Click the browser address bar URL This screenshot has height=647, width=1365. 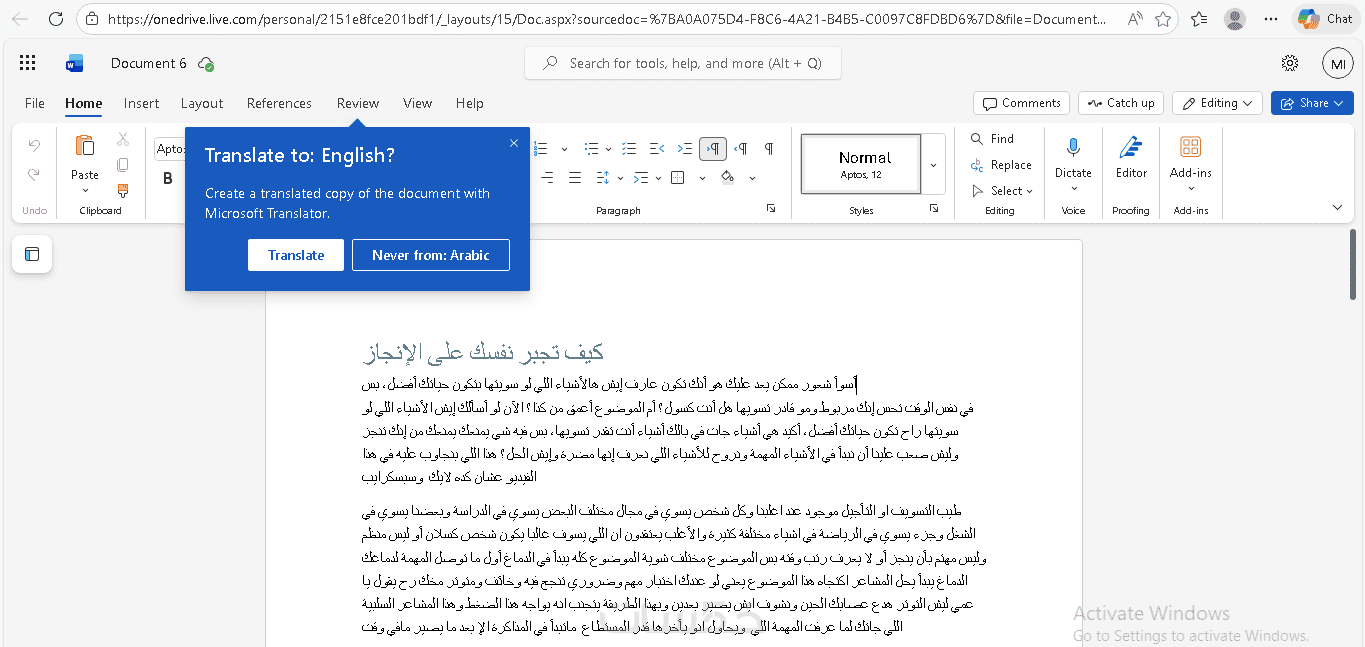click(606, 19)
